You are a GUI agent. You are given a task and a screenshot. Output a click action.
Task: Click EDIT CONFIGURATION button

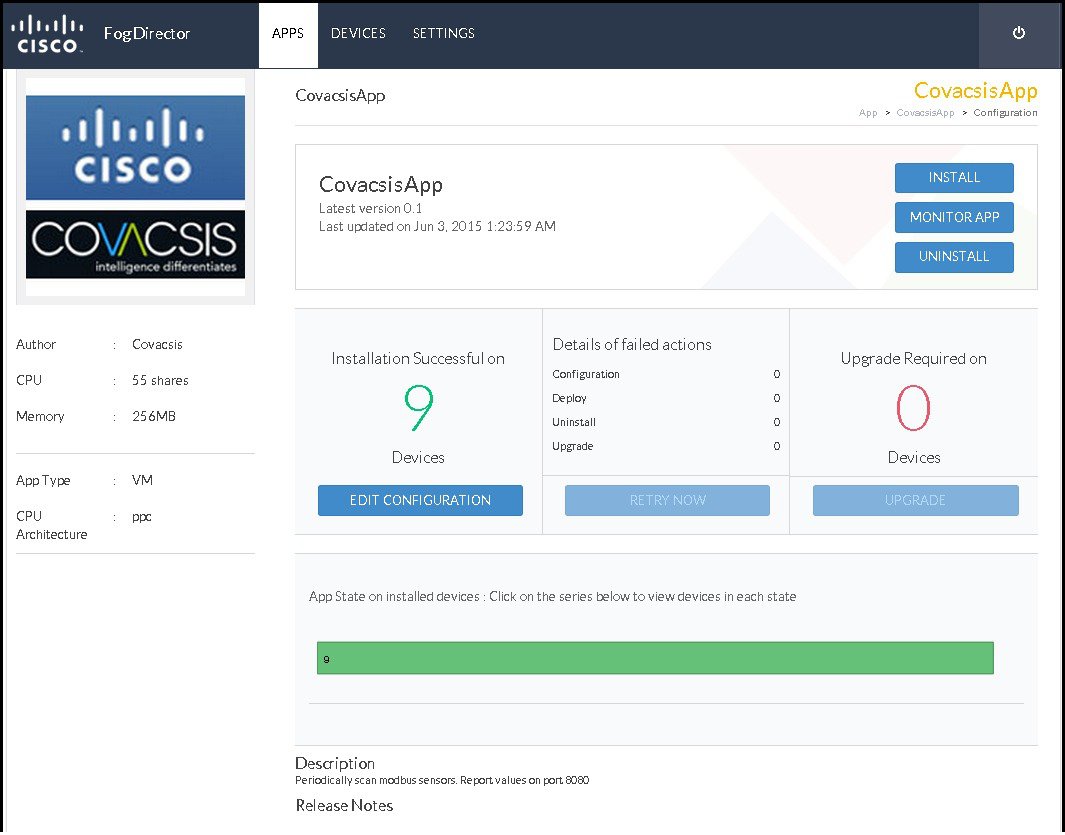click(420, 500)
